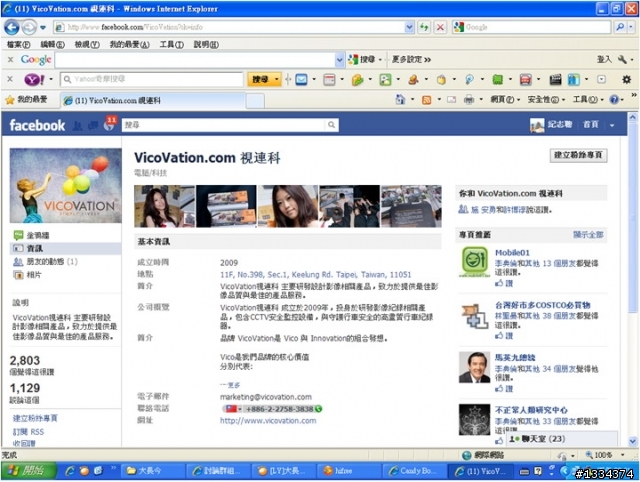Open a new blank browser tab
Image resolution: width=640 pixels, height=482 pixels.
(x=255, y=101)
